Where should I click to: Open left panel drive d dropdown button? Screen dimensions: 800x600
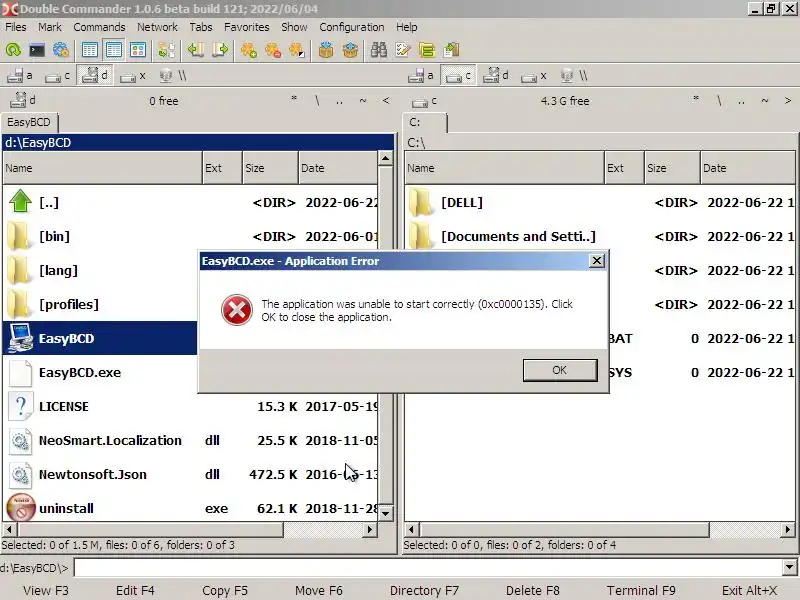click(x=22, y=101)
